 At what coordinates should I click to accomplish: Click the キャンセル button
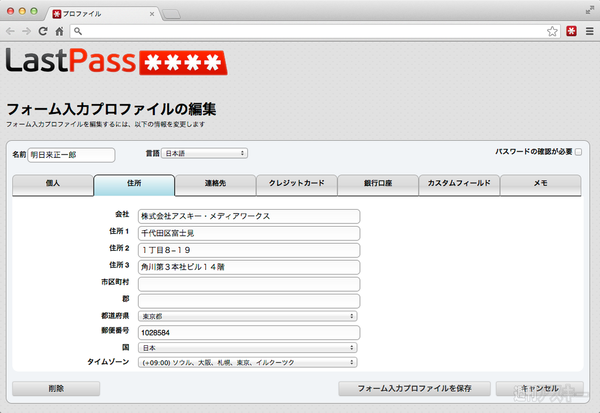point(540,389)
